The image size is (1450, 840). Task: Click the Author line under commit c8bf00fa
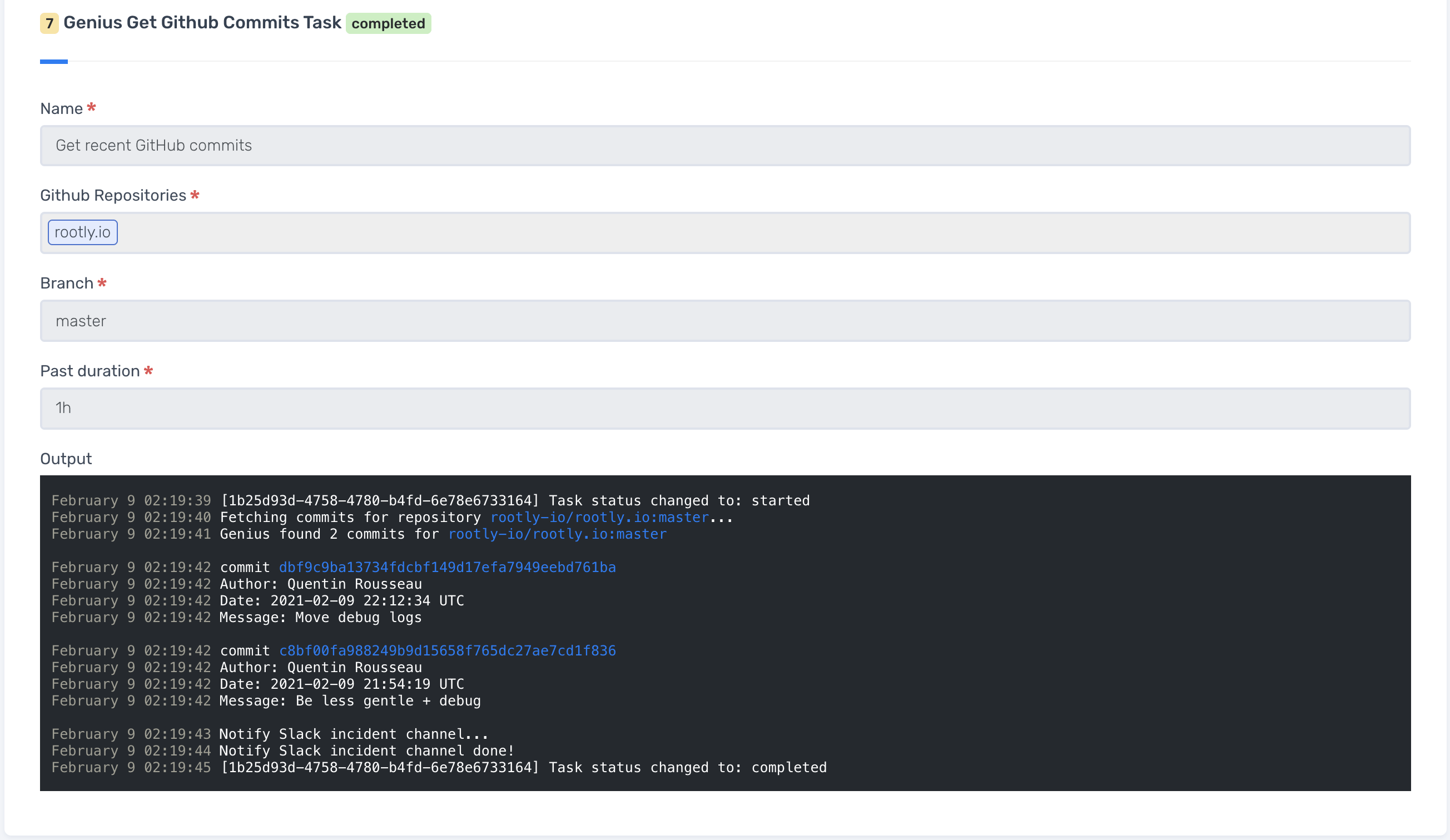pyautogui.click(x=236, y=668)
